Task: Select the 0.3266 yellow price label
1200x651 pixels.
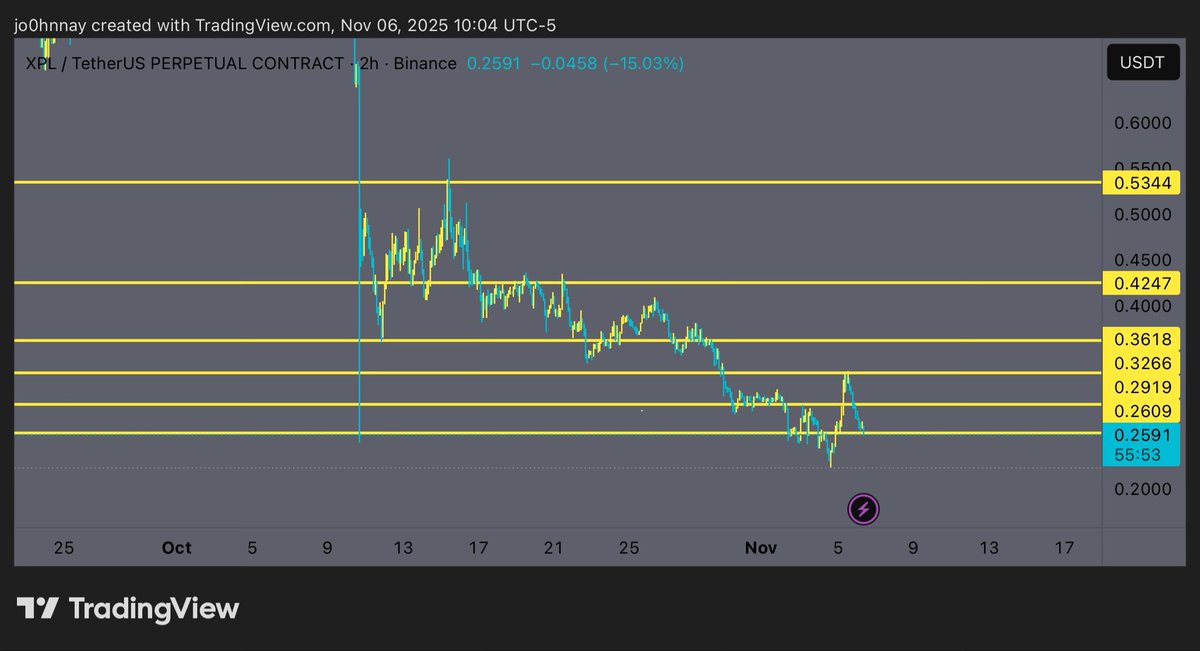Action: (1141, 363)
